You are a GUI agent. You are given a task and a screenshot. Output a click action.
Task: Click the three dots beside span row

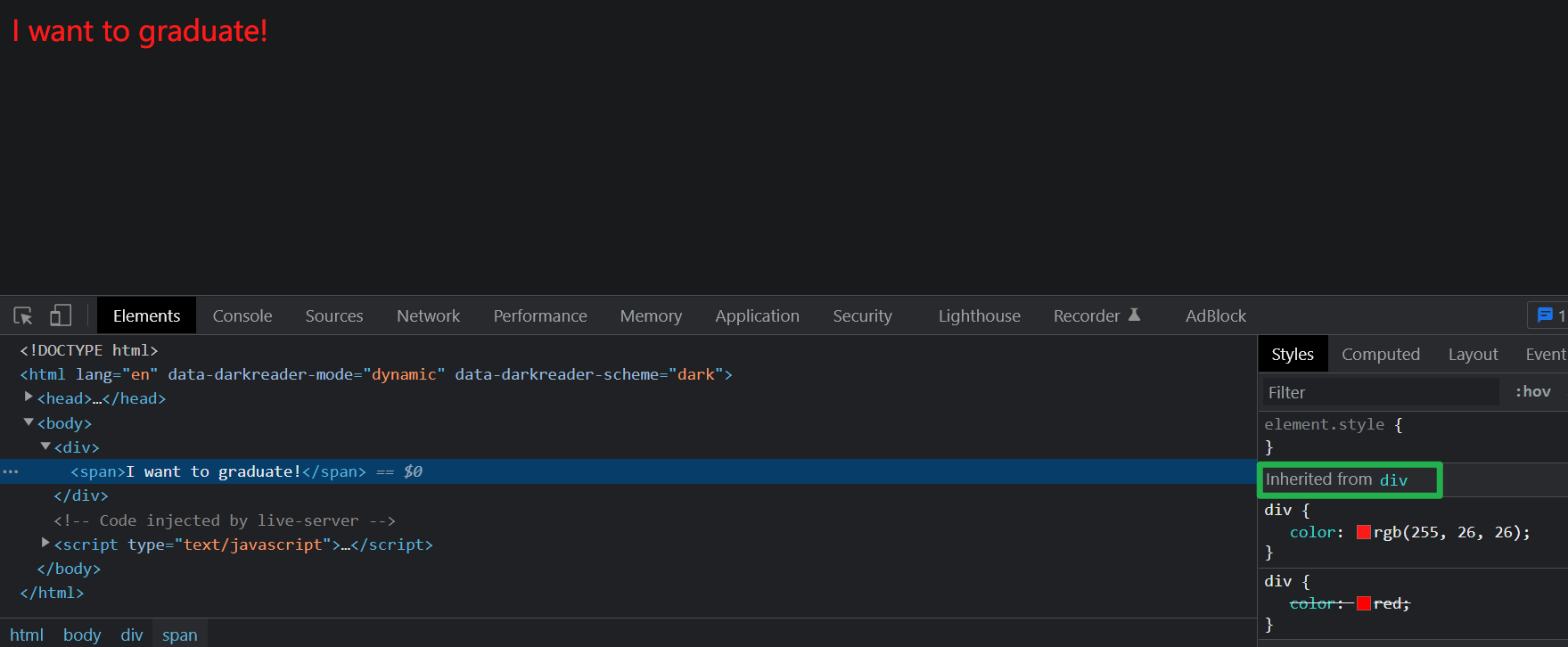pos(11,471)
